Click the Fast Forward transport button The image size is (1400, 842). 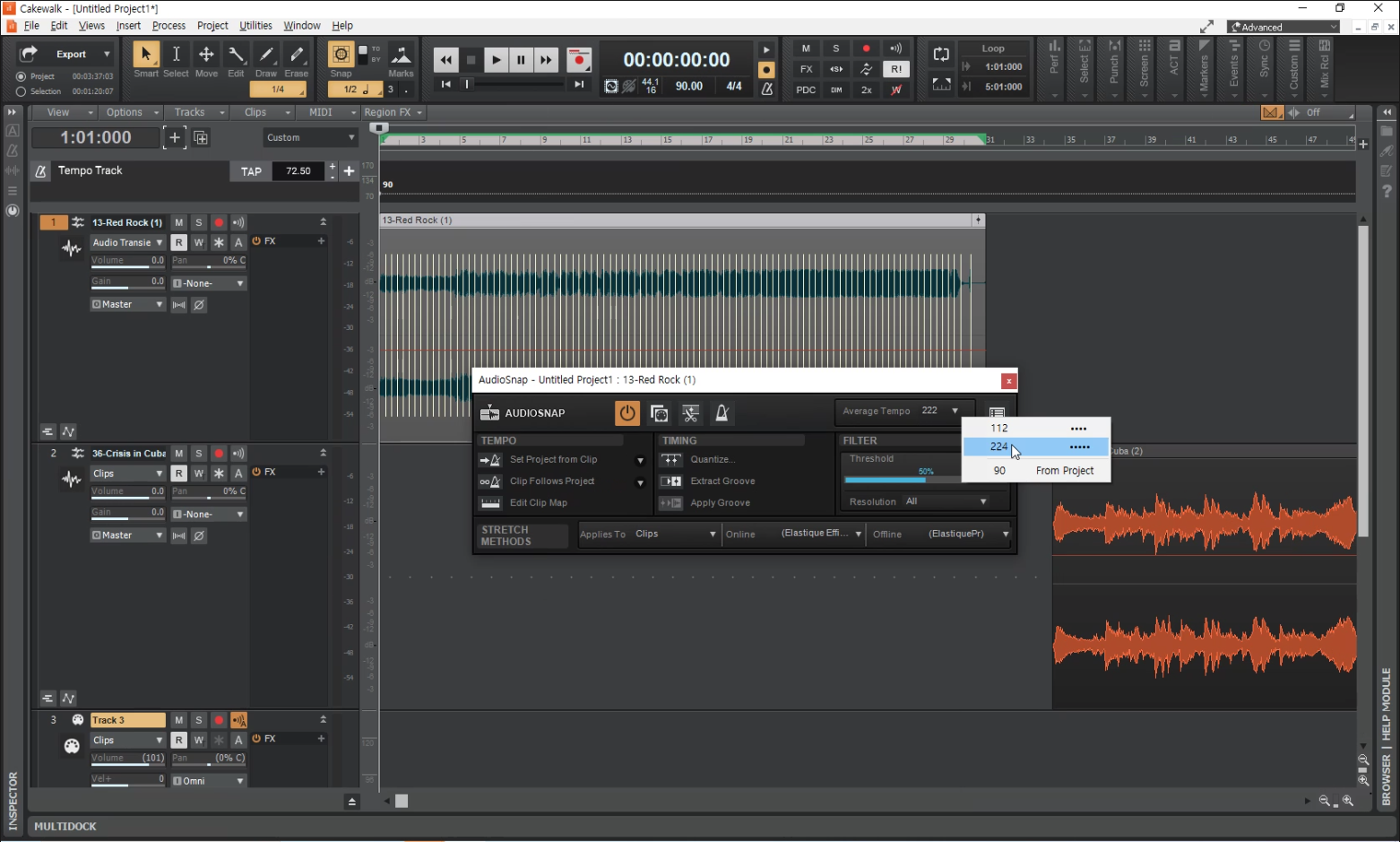tap(546, 60)
